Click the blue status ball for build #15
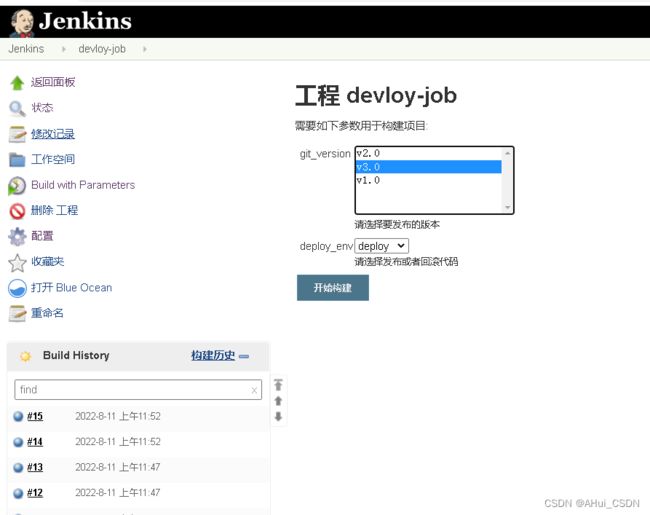 tap(18, 416)
